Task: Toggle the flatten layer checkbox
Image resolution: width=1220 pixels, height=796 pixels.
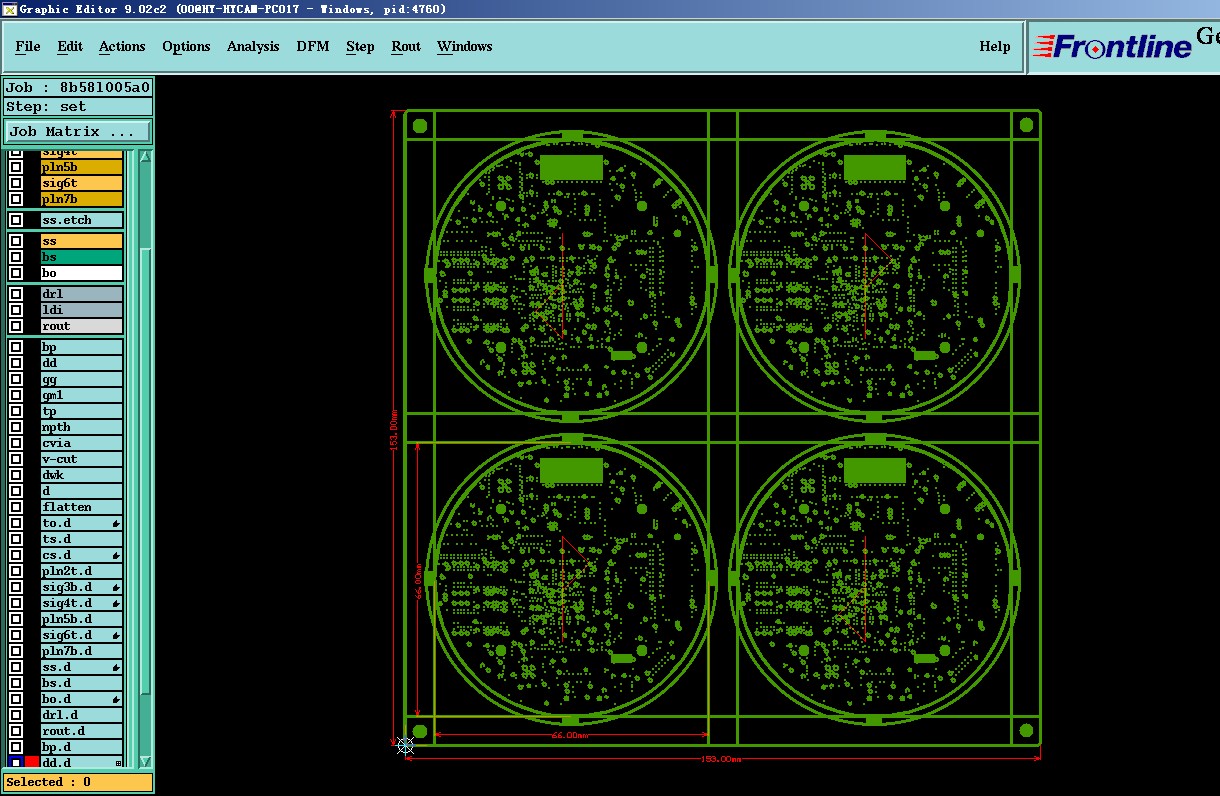Action: tap(16, 507)
